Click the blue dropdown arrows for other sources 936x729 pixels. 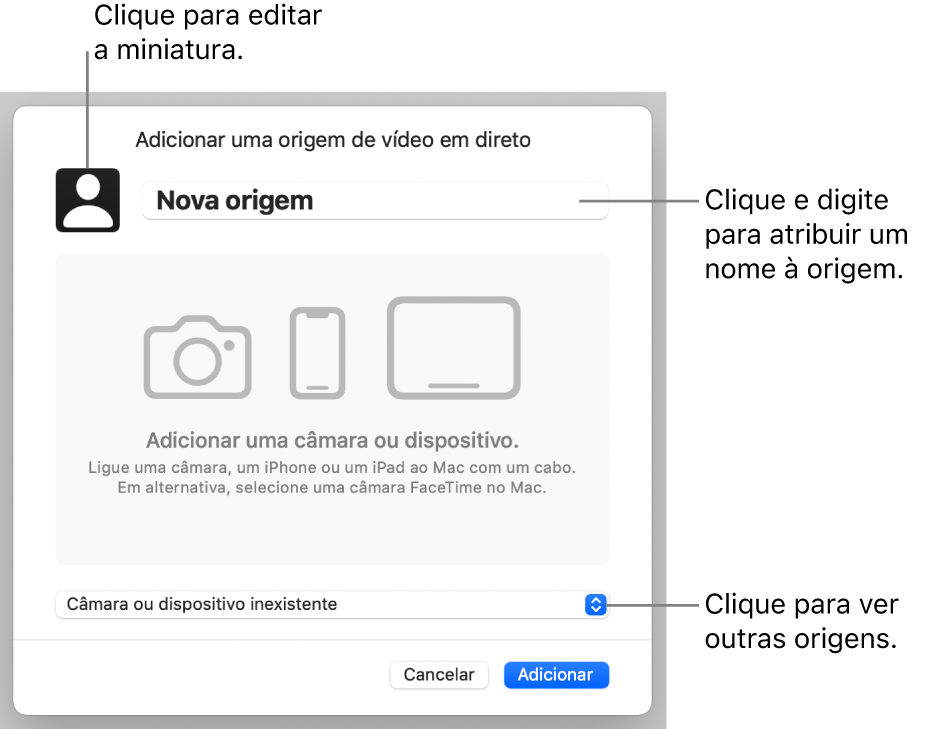pos(596,604)
